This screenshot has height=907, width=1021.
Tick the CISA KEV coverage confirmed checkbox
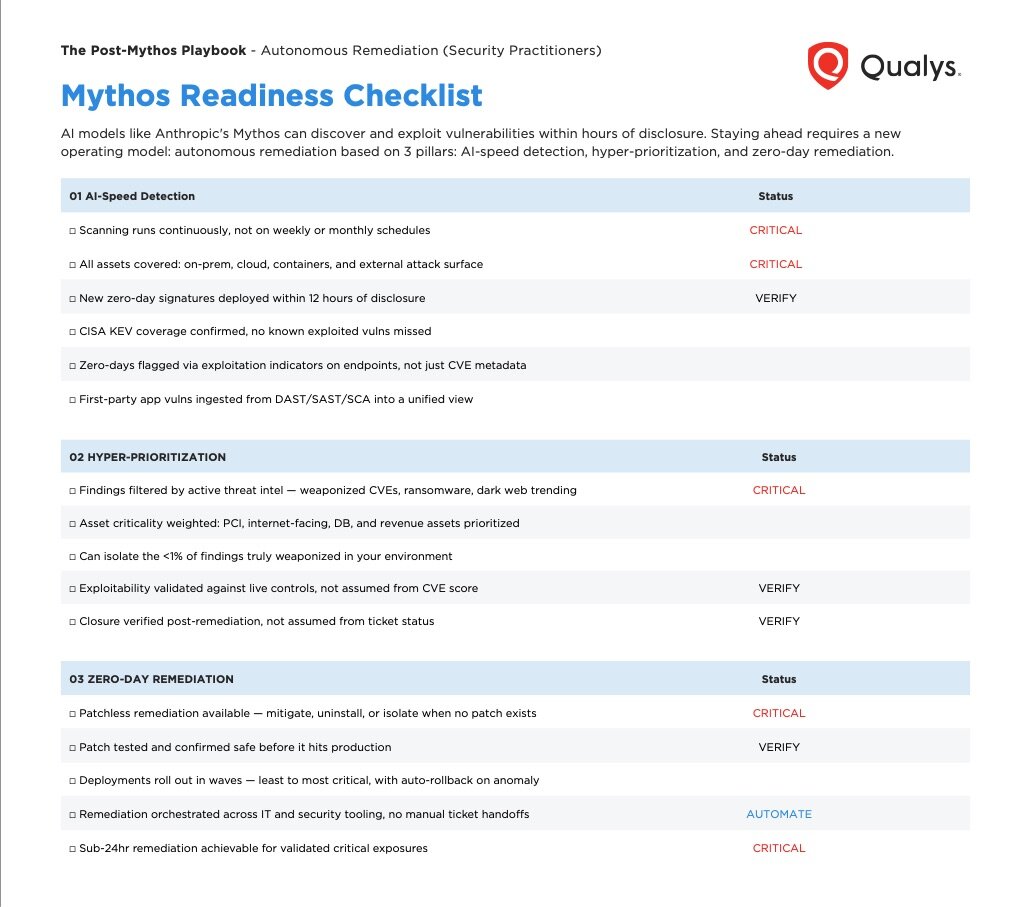coord(72,332)
